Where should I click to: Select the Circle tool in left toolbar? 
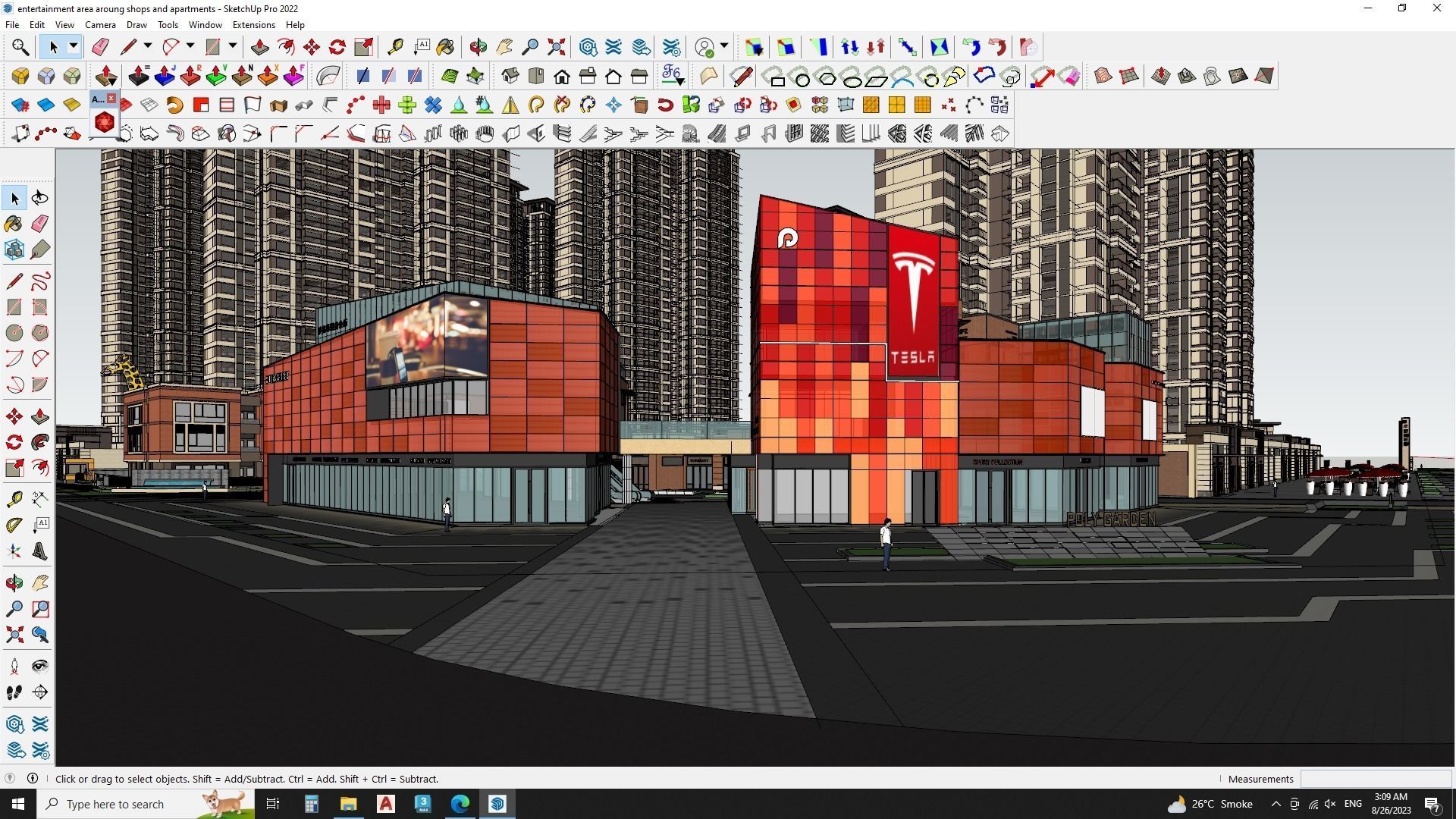(14, 333)
